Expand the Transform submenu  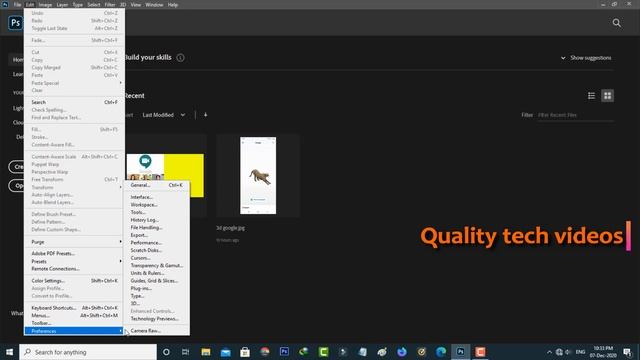point(74,187)
